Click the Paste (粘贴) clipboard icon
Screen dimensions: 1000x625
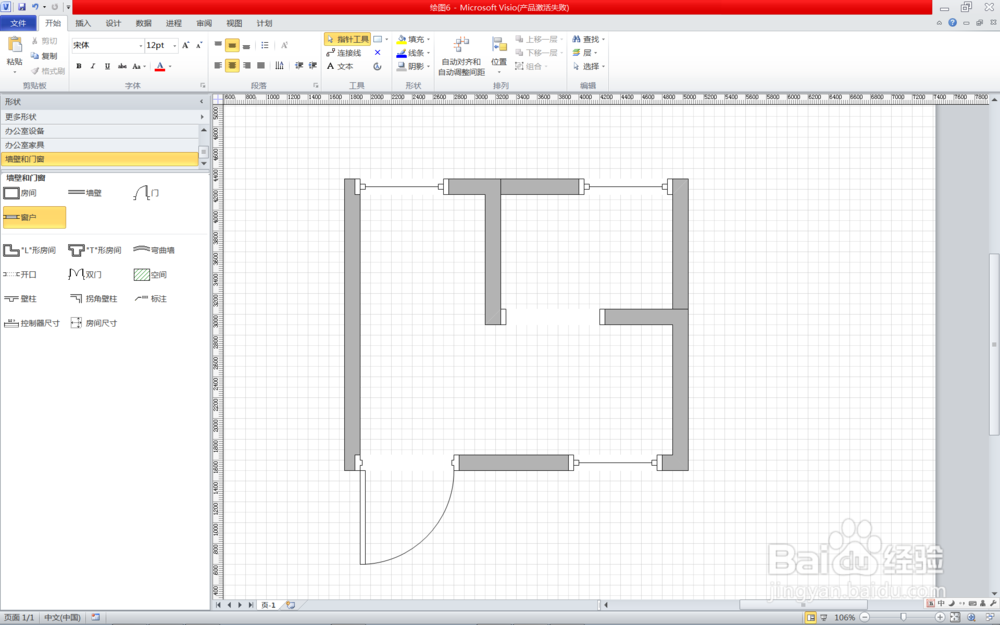(x=14, y=45)
